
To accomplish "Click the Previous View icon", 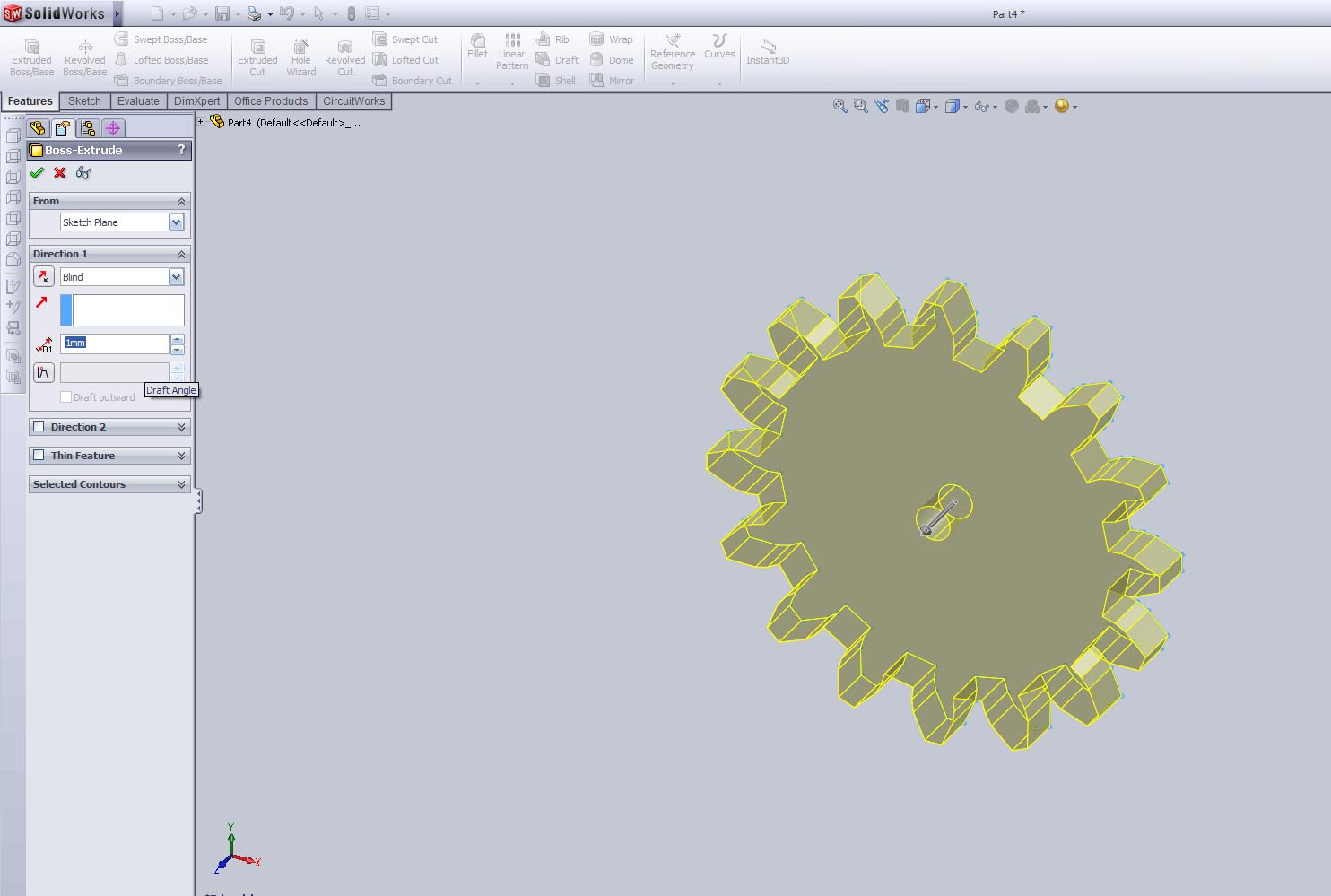I will (882, 106).
